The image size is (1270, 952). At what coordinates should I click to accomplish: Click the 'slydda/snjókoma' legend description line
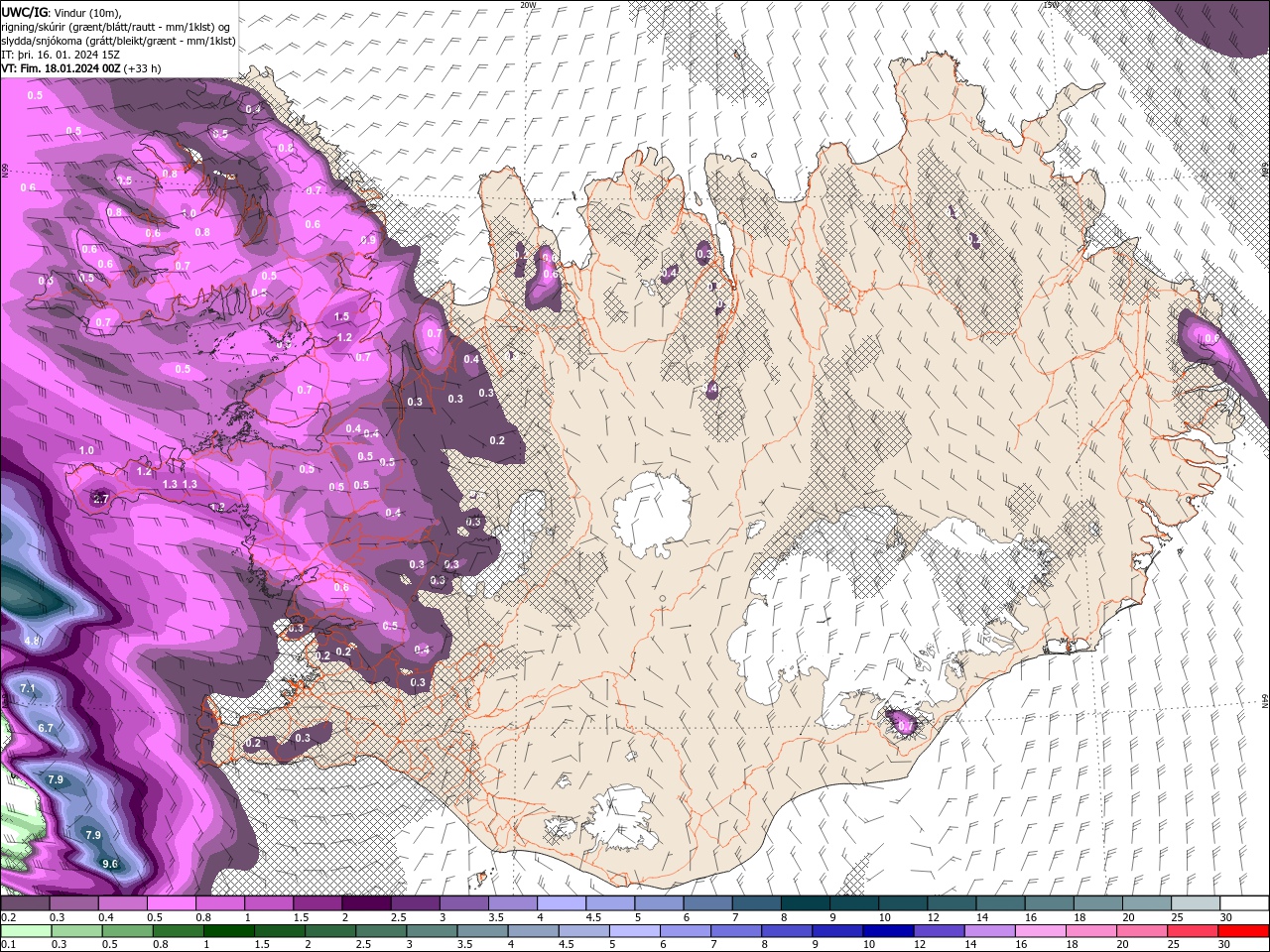118,41
